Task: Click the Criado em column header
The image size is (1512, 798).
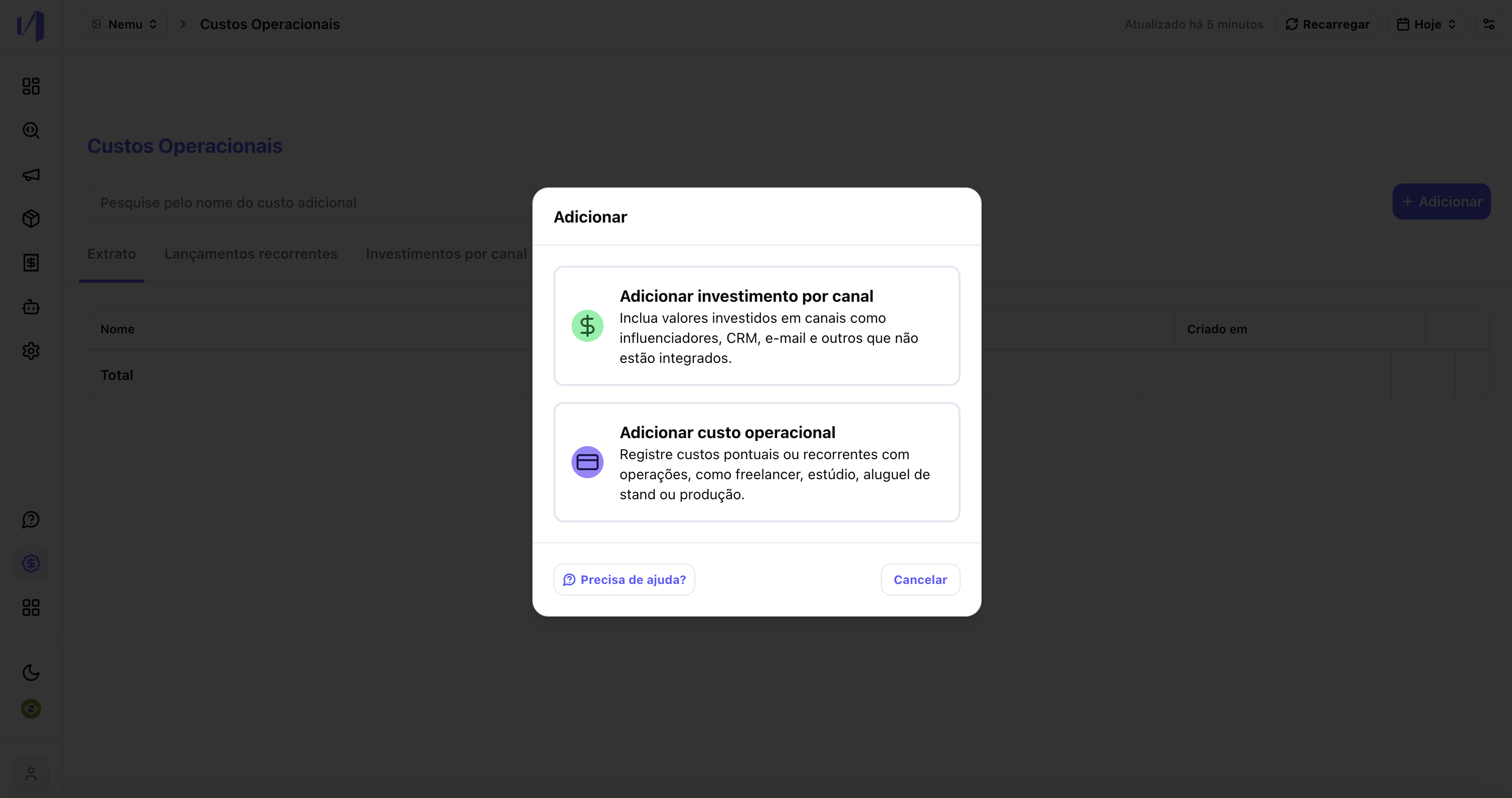Action: point(1217,329)
